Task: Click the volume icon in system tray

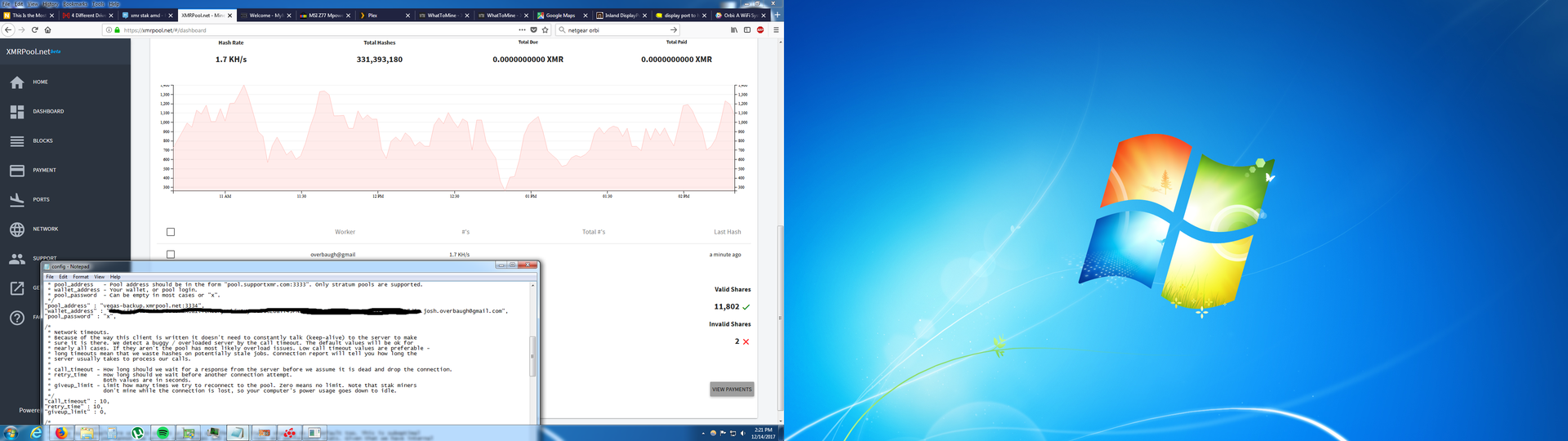Action: click(x=742, y=433)
